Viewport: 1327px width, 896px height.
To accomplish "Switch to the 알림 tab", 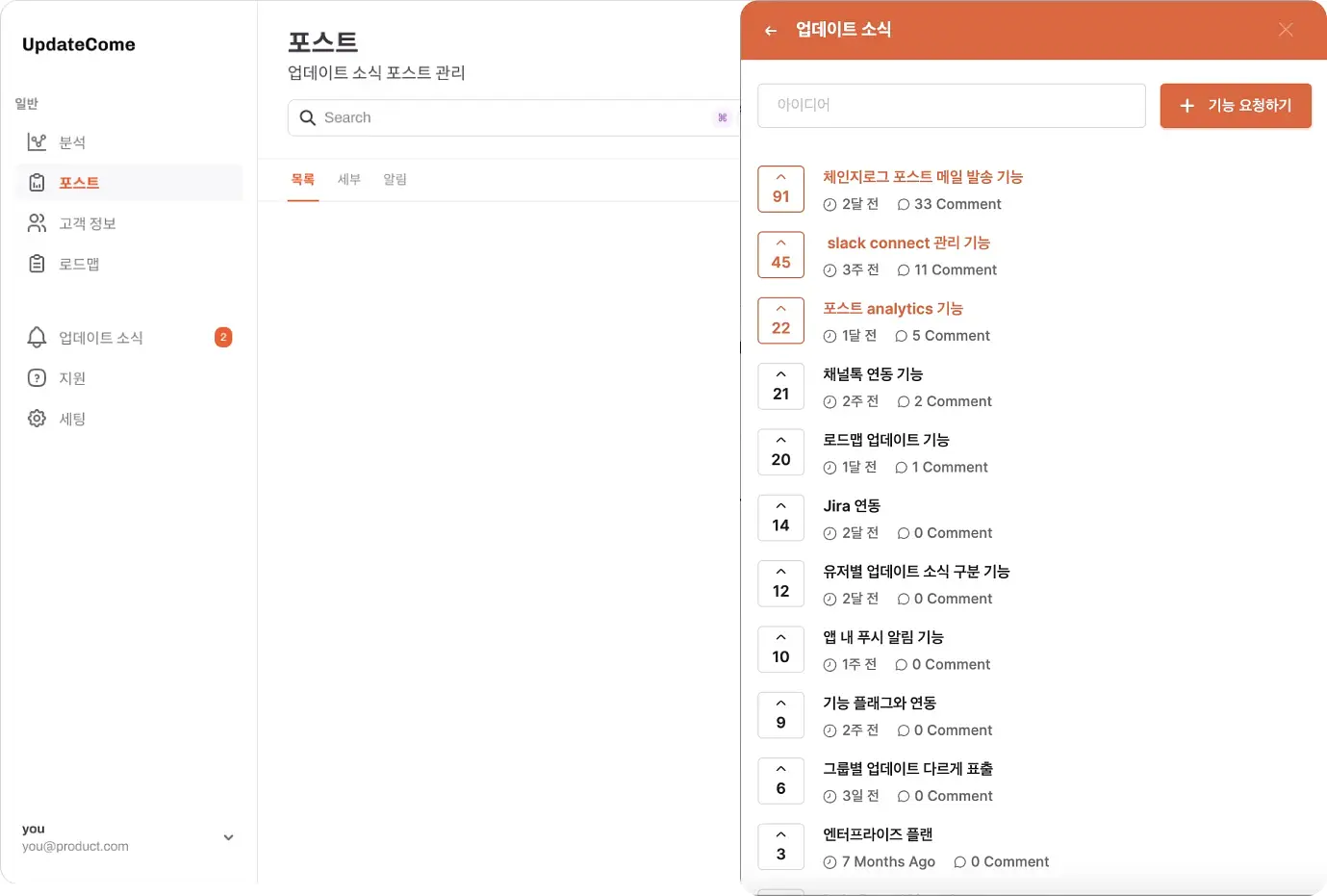I will coord(395,180).
